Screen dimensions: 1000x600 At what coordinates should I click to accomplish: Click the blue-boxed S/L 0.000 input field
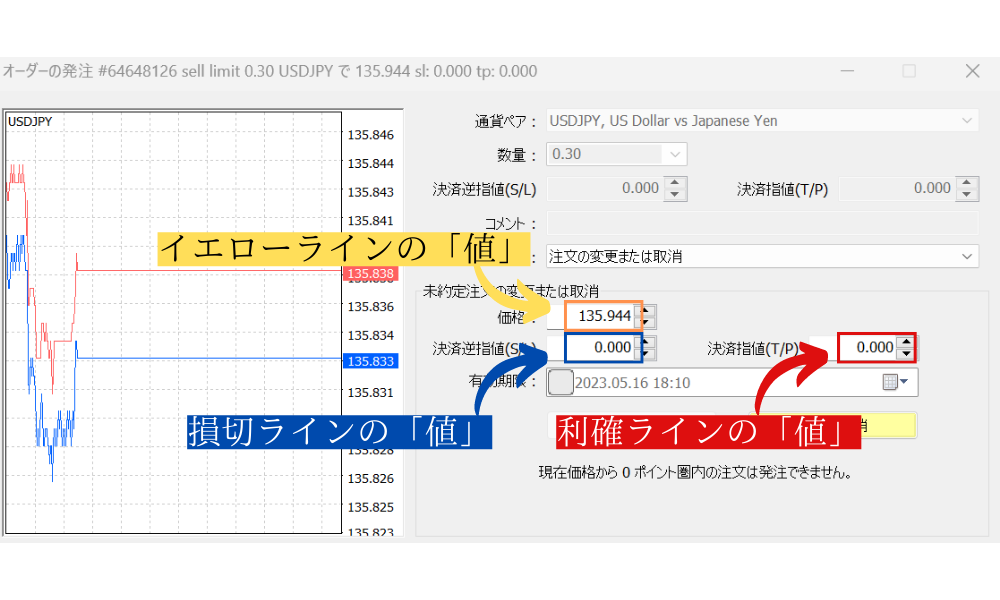click(x=603, y=348)
